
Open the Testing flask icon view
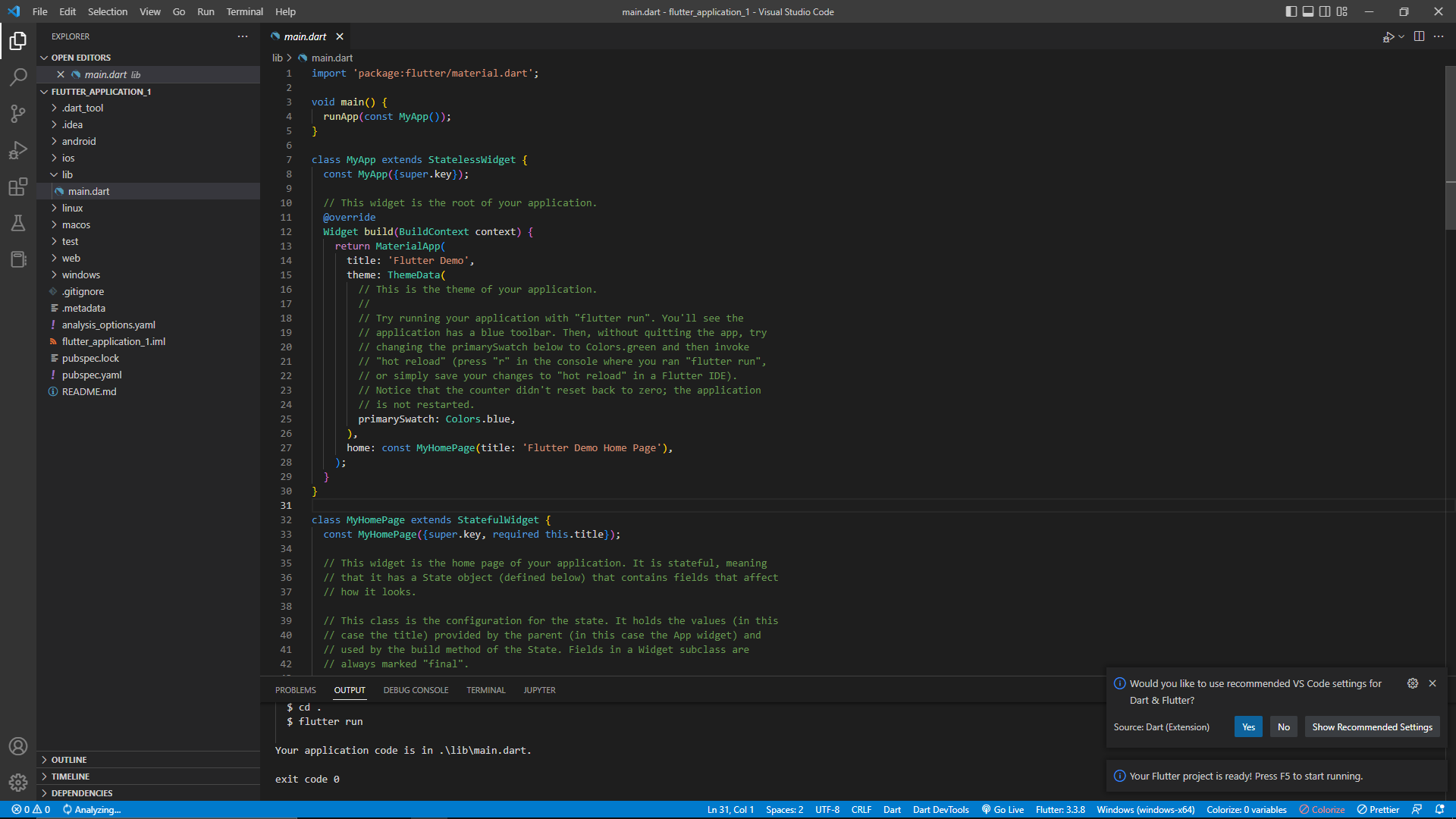18,223
